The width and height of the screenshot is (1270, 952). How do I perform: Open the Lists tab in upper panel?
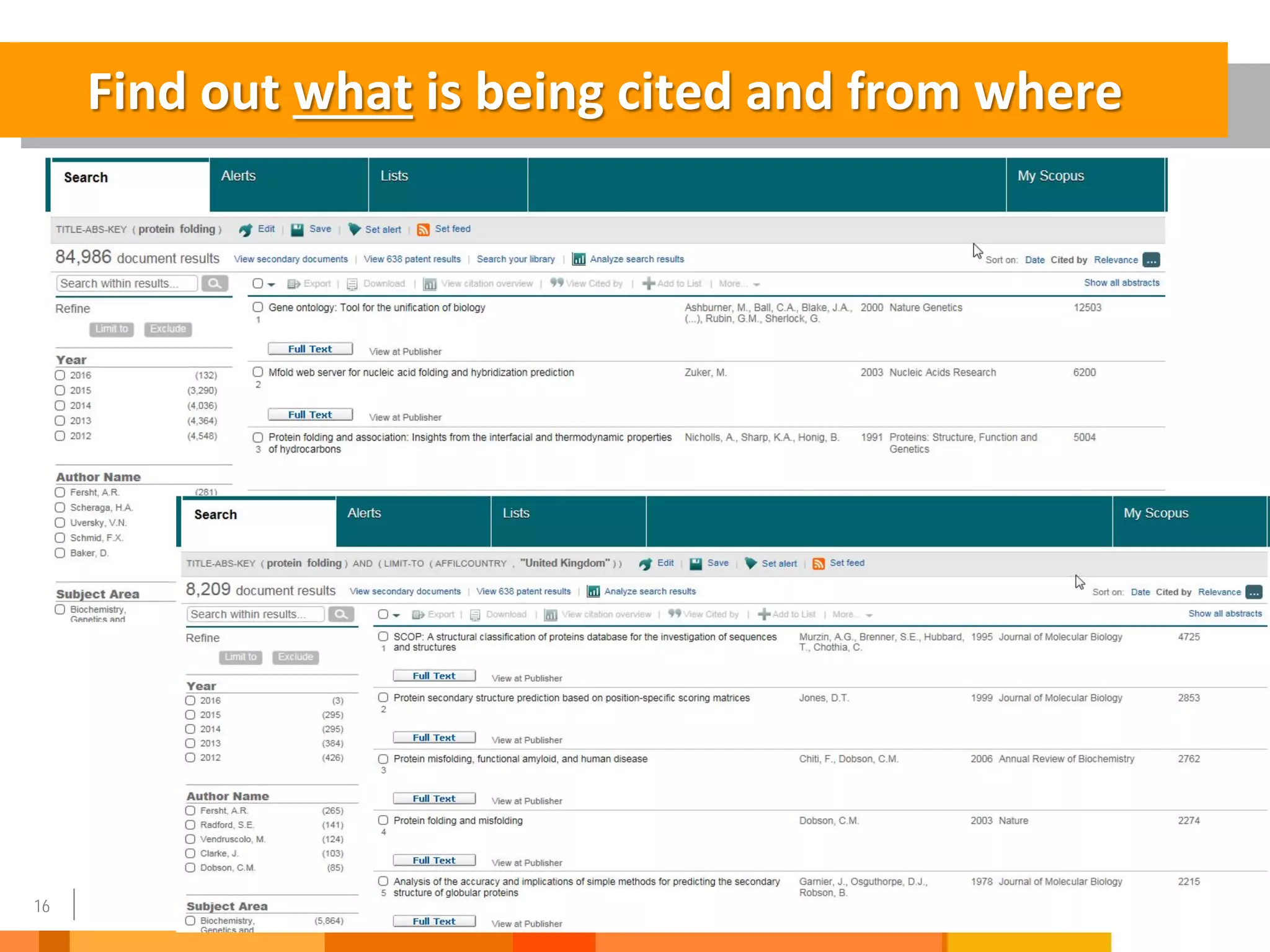coord(448,185)
